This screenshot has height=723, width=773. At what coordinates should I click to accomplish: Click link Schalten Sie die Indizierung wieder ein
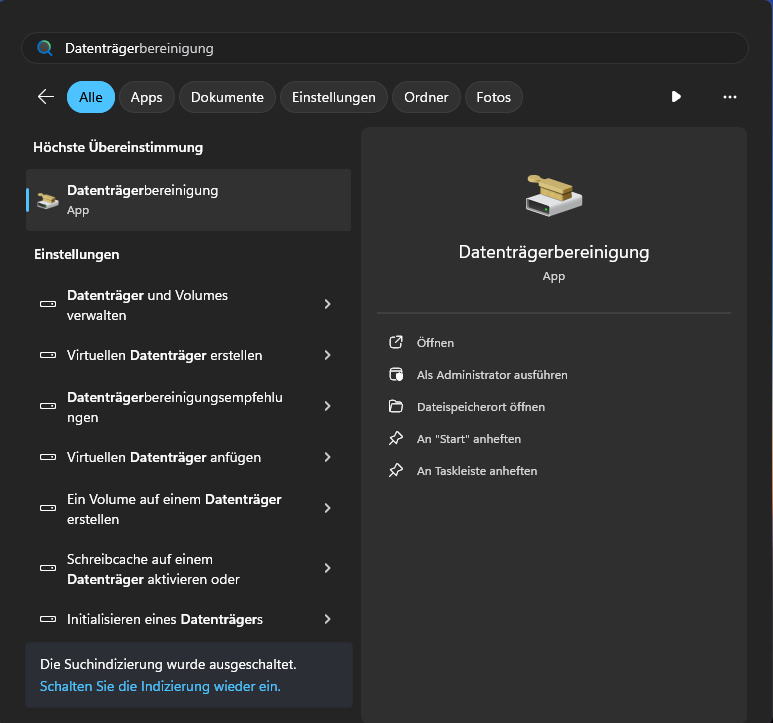[160, 686]
